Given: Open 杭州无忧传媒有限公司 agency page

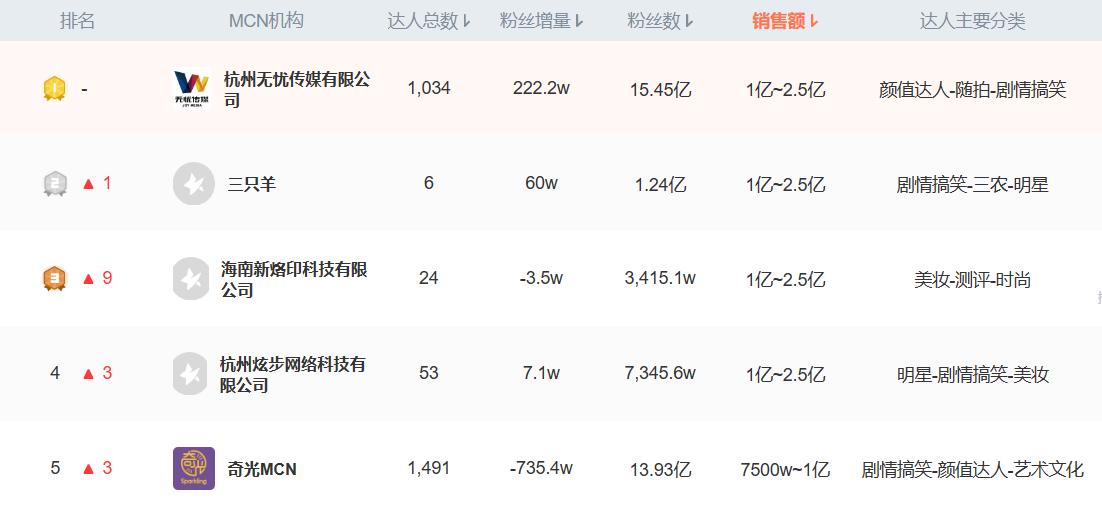Looking at the screenshot, I should coord(296,89).
